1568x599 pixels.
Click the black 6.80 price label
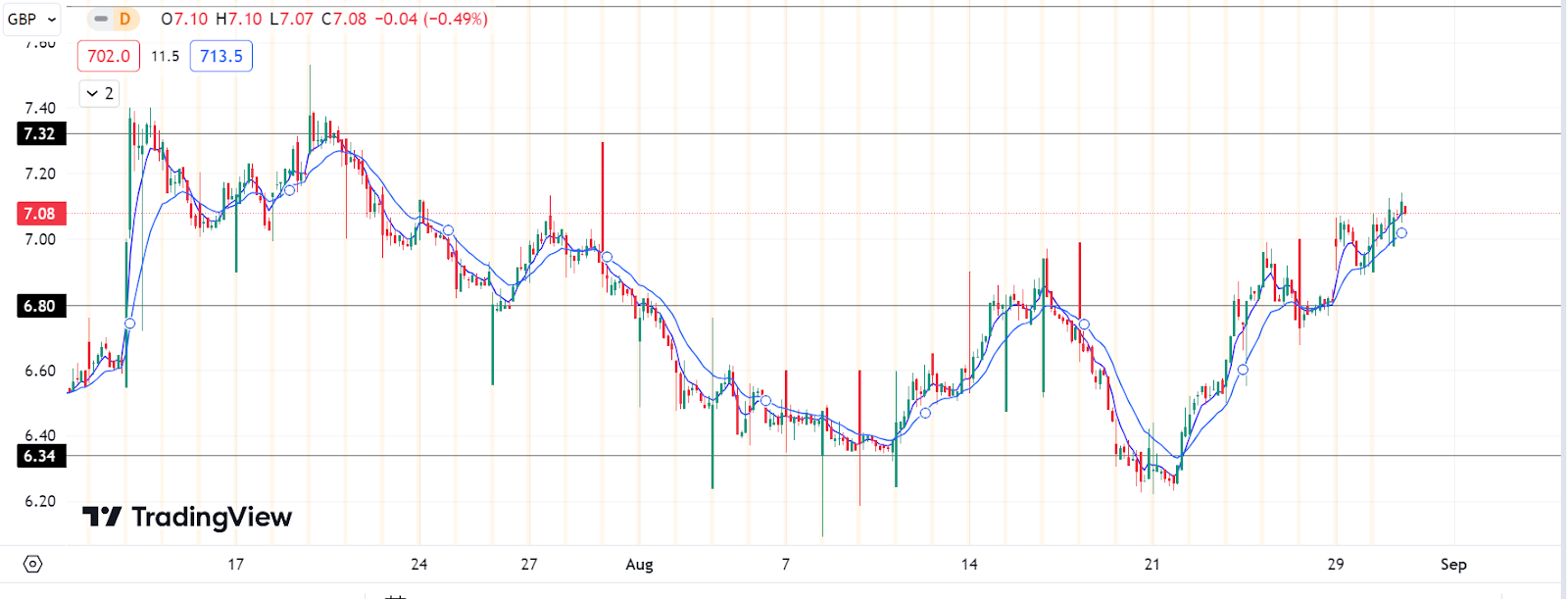click(40, 306)
